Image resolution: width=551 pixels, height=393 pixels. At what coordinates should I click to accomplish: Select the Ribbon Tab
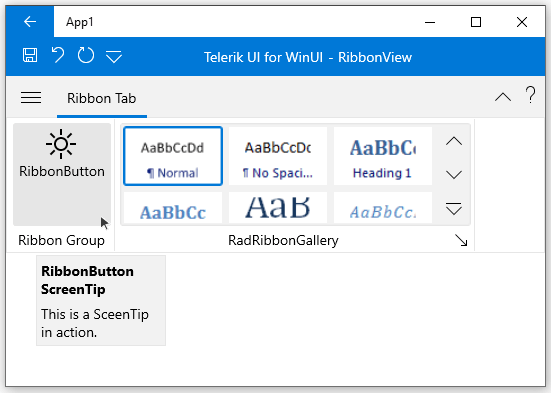point(102,98)
